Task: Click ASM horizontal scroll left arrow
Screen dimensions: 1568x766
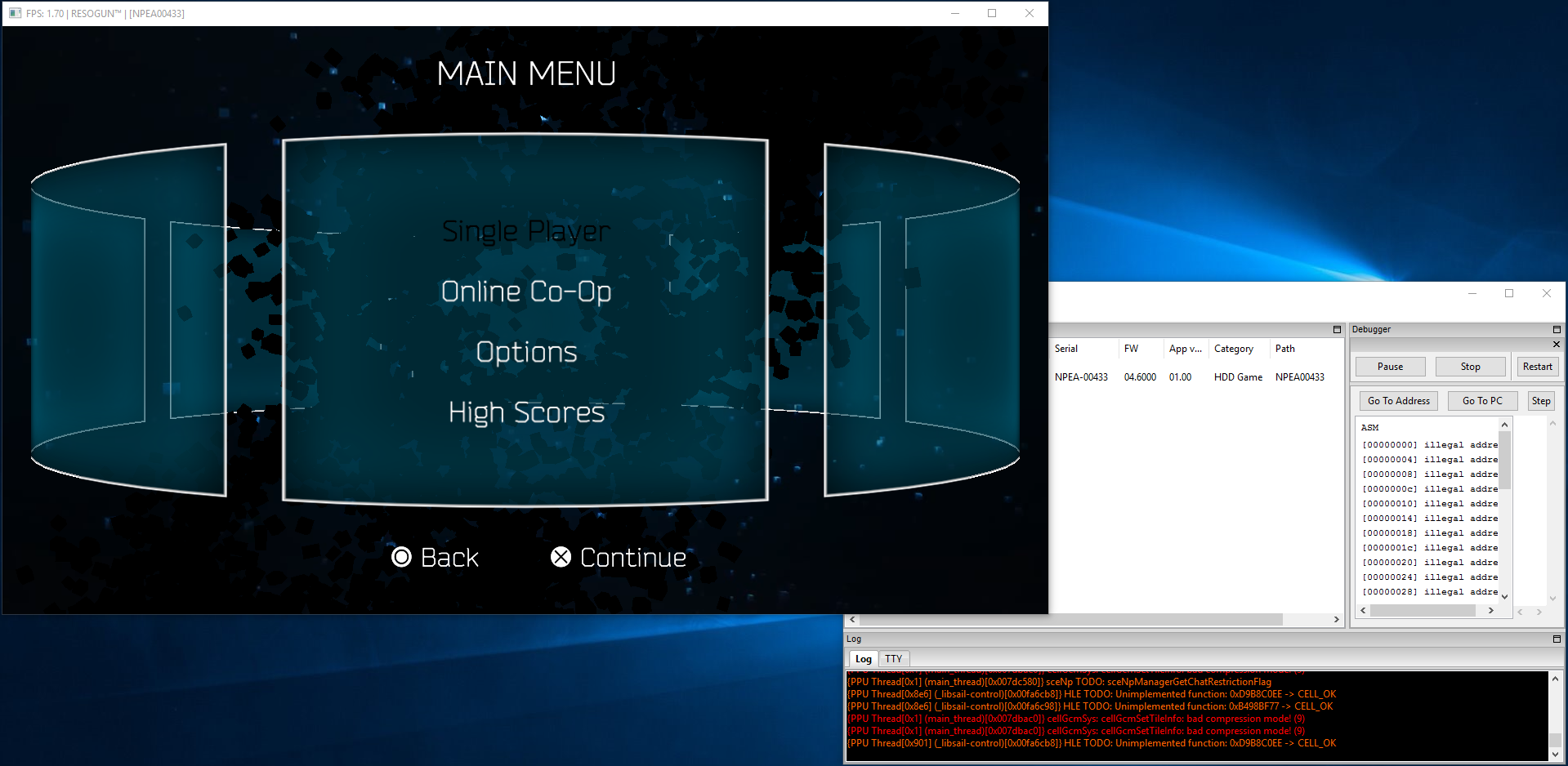Action: point(1363,611)
